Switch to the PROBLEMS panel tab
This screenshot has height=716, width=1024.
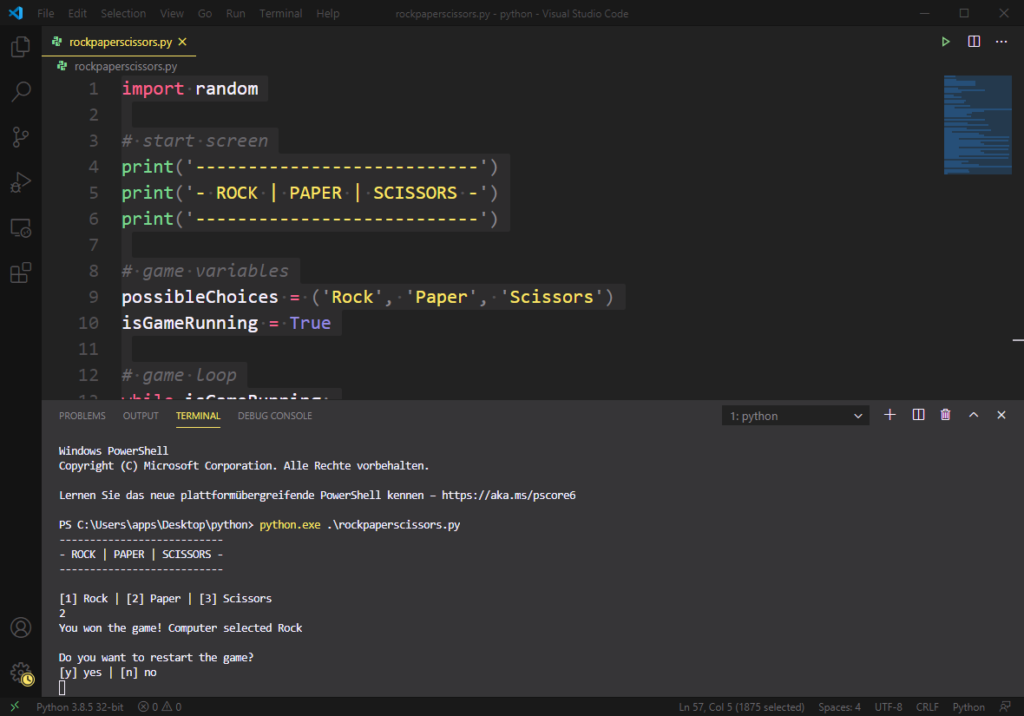pos(82,416)
